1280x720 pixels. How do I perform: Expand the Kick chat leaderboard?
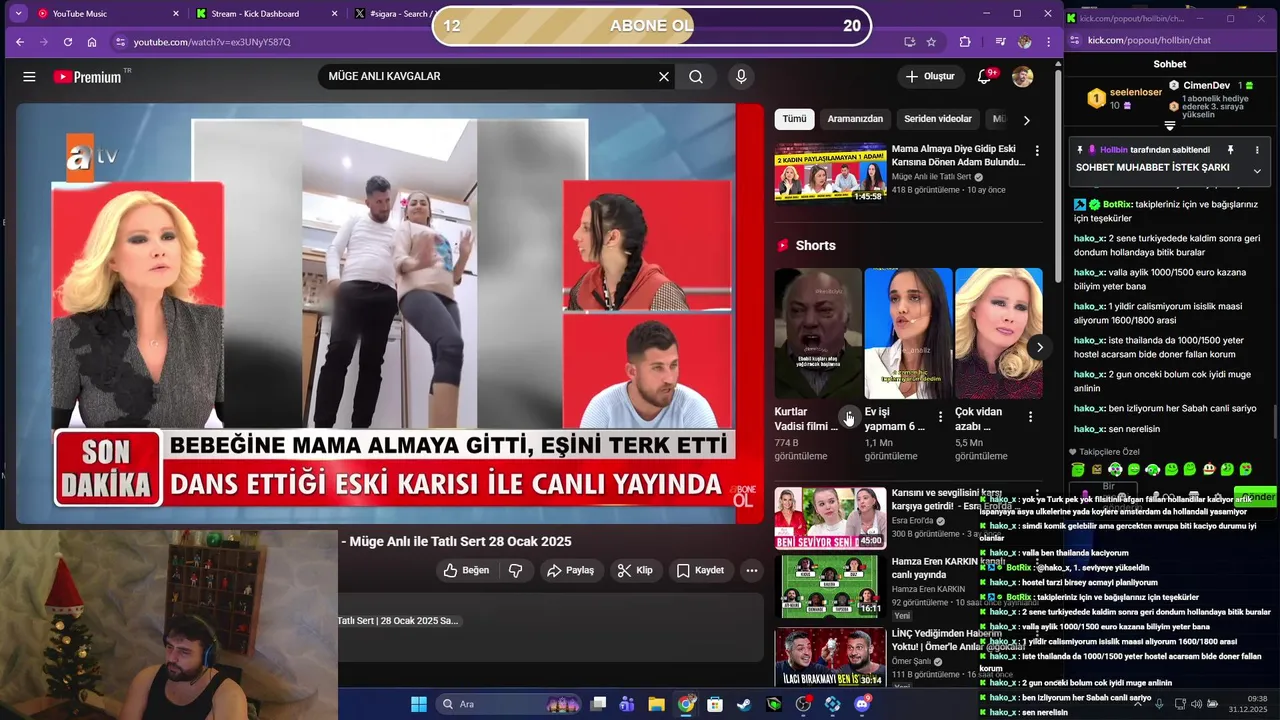1169,125
